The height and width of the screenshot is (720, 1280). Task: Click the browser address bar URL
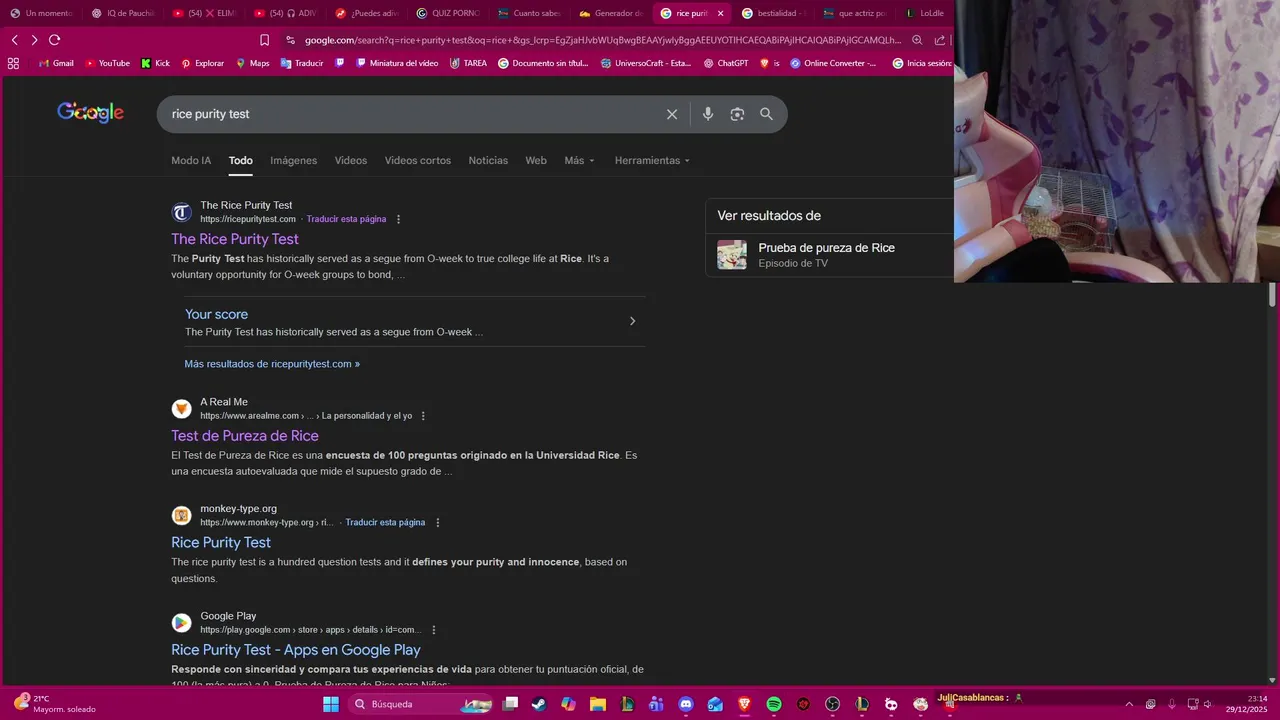pos(602,40)
